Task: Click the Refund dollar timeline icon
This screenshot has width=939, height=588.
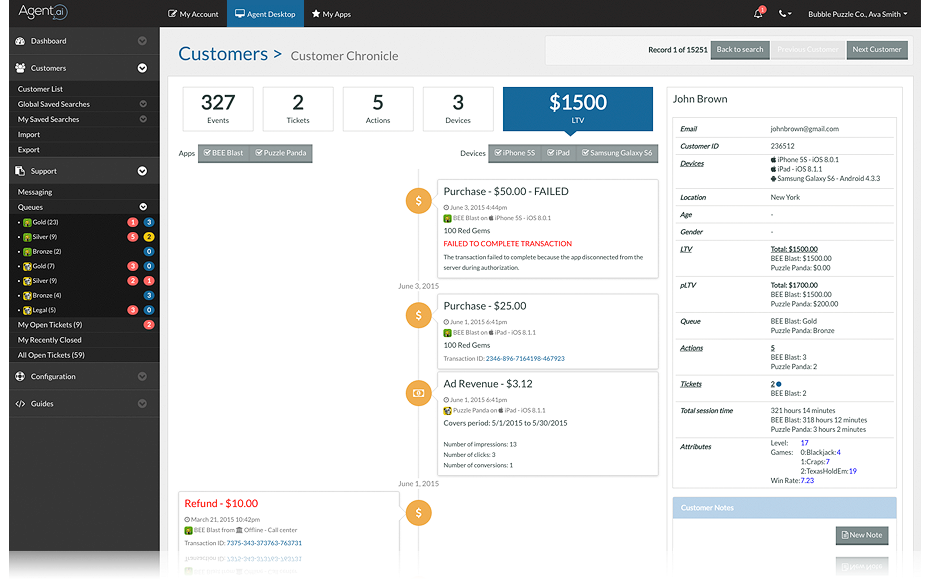Action: (419, 513)
